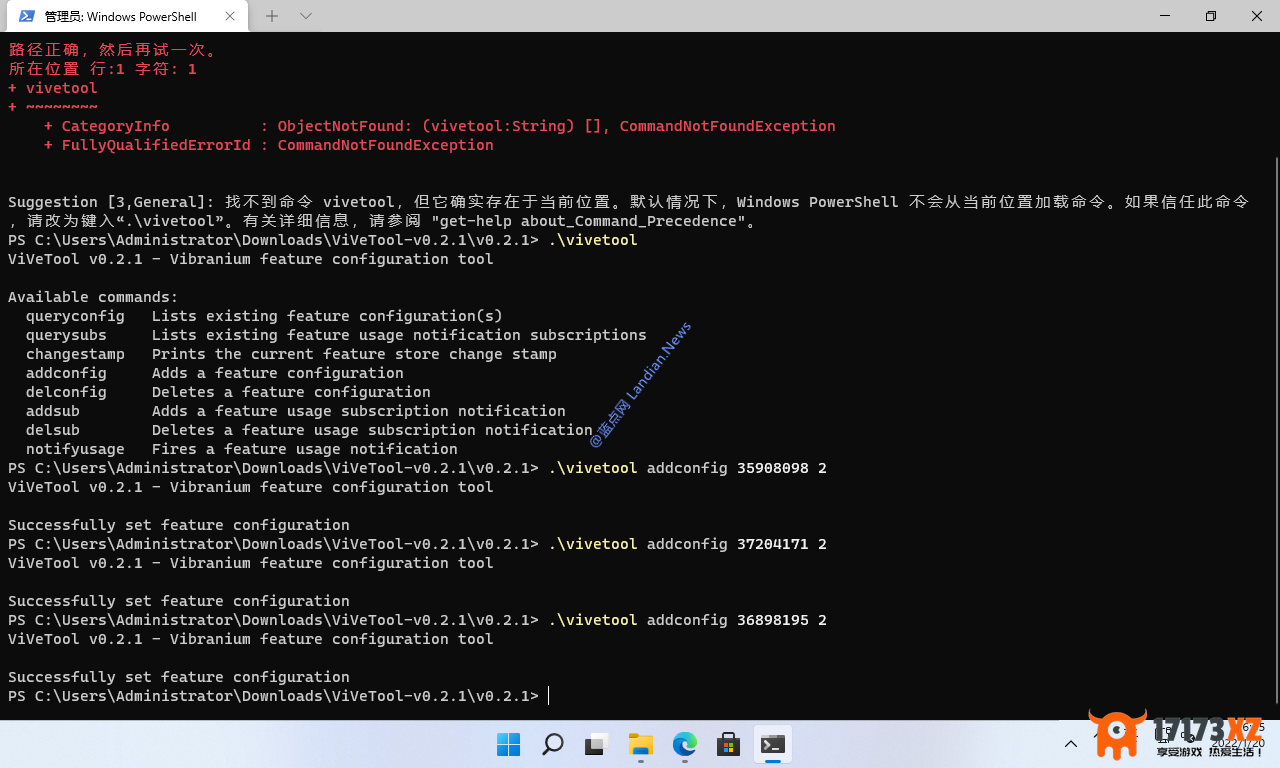Click the Windows Terminal taskbar icon
This screenshot has width=1280, height=768.
pos(773,744)
